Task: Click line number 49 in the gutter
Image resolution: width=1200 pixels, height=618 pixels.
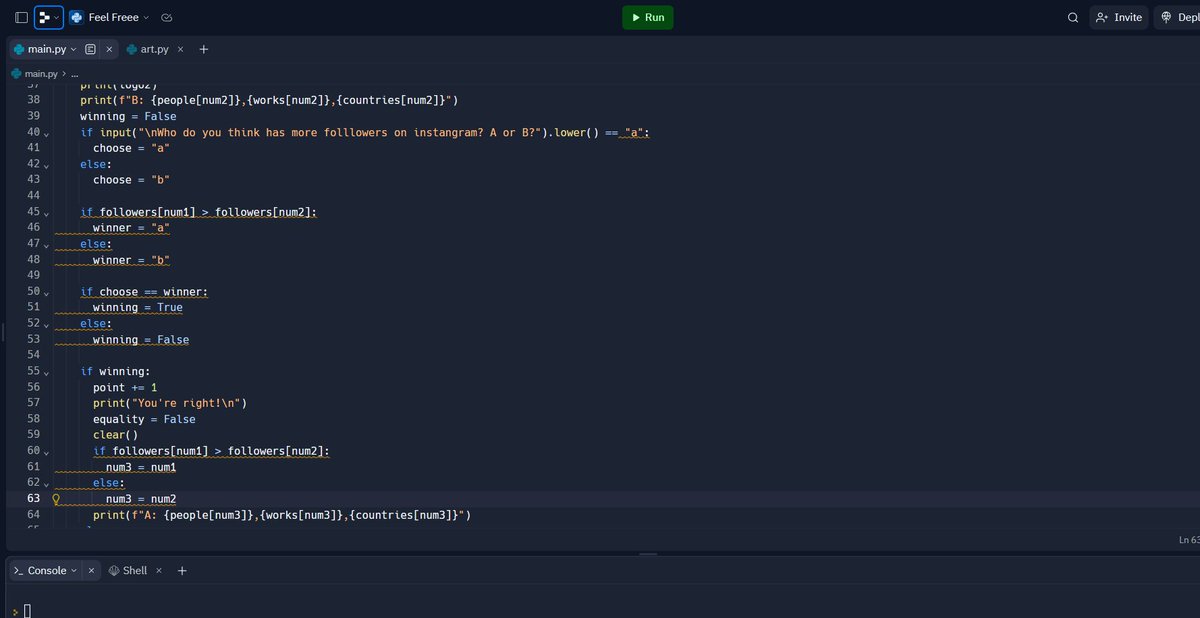Action: point(33,275)
